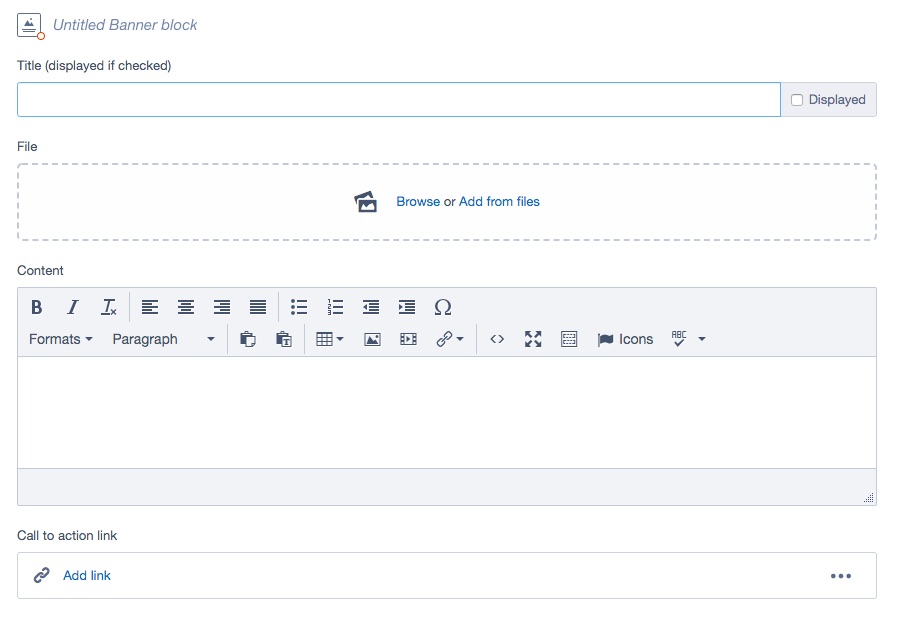
Task: Click Add from files link
Action: [499, 202]
